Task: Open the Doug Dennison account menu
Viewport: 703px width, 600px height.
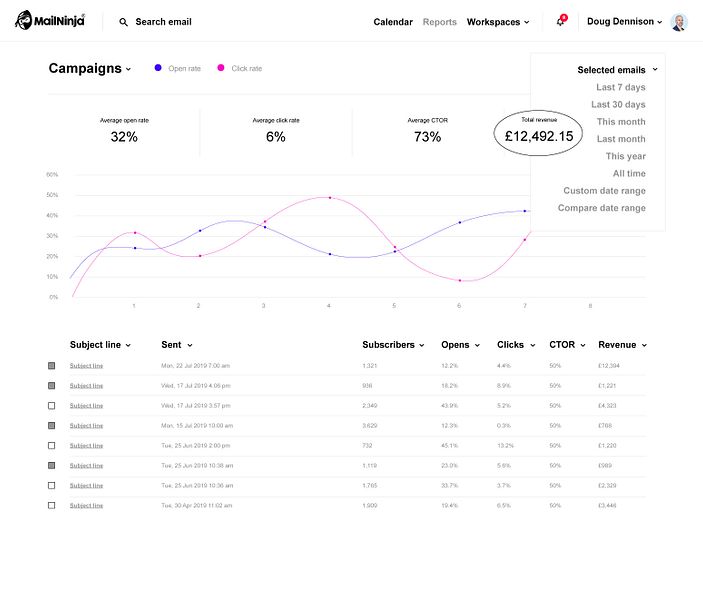Action: [624, 22]
